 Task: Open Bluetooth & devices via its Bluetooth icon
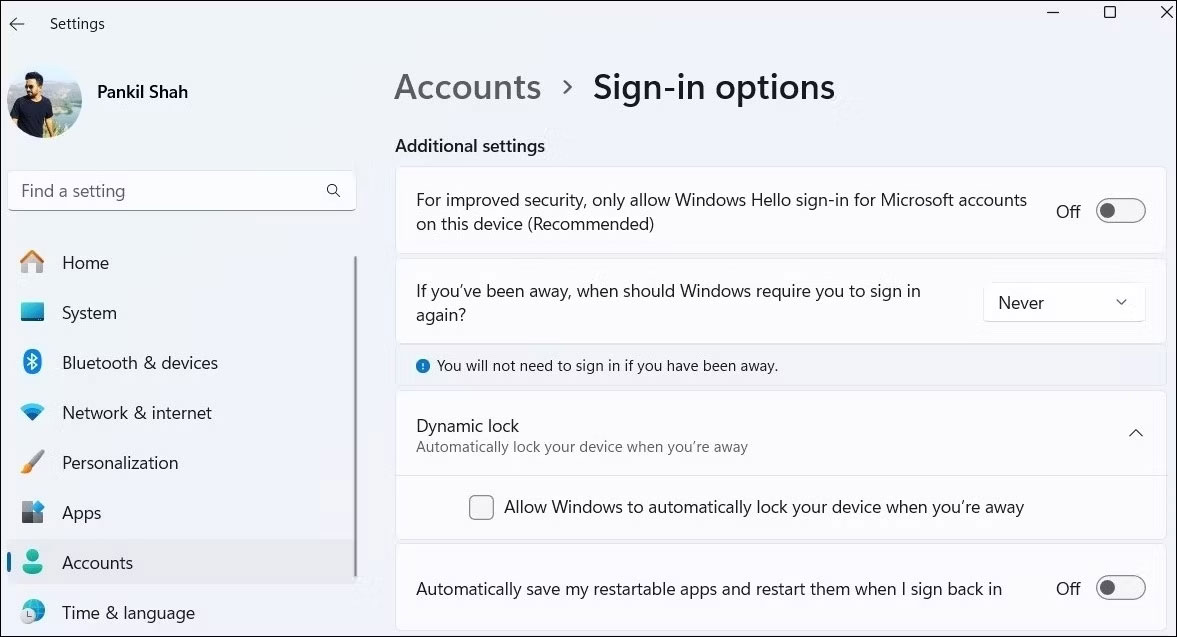tap(32, 362)
